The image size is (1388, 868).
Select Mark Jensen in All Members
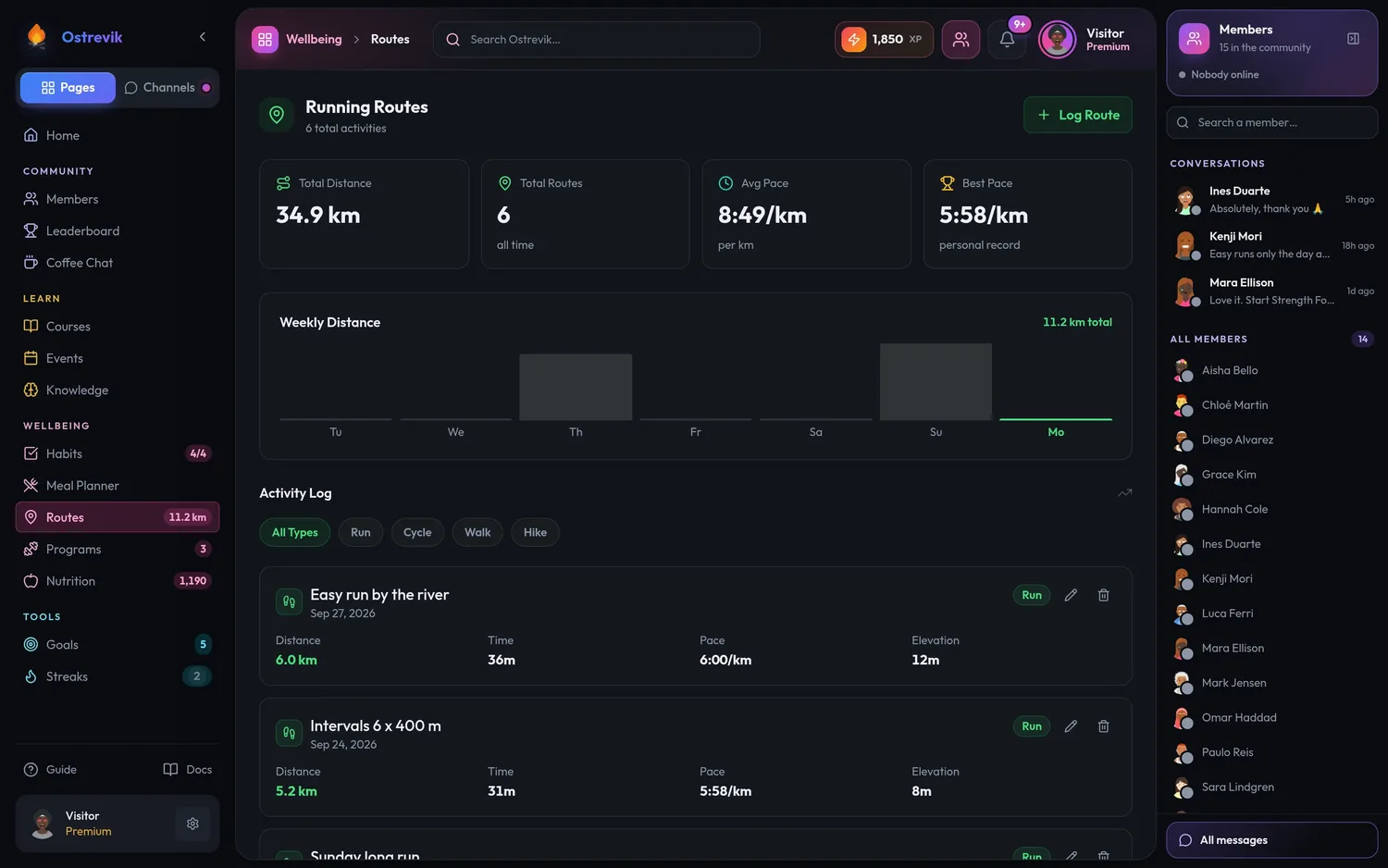1272,683
